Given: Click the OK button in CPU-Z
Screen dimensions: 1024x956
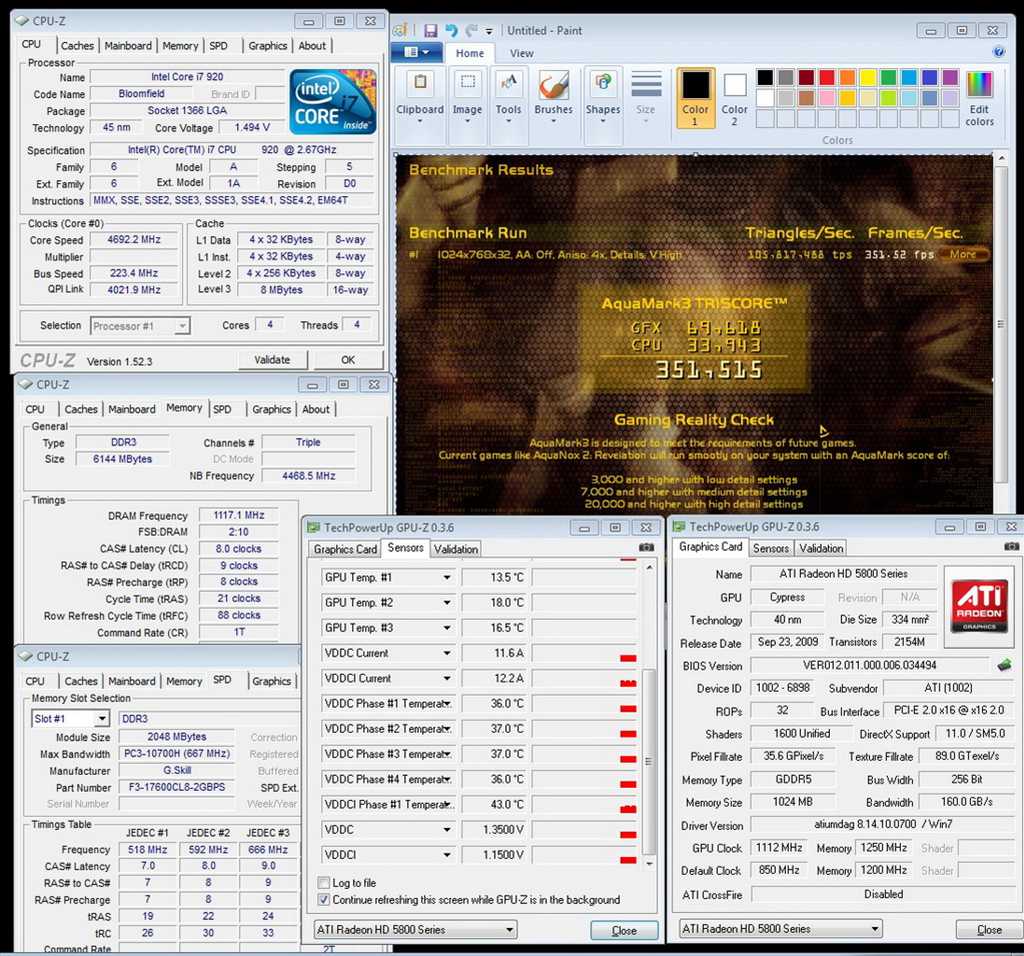Looking at the screenshot, I should (348, 360).
